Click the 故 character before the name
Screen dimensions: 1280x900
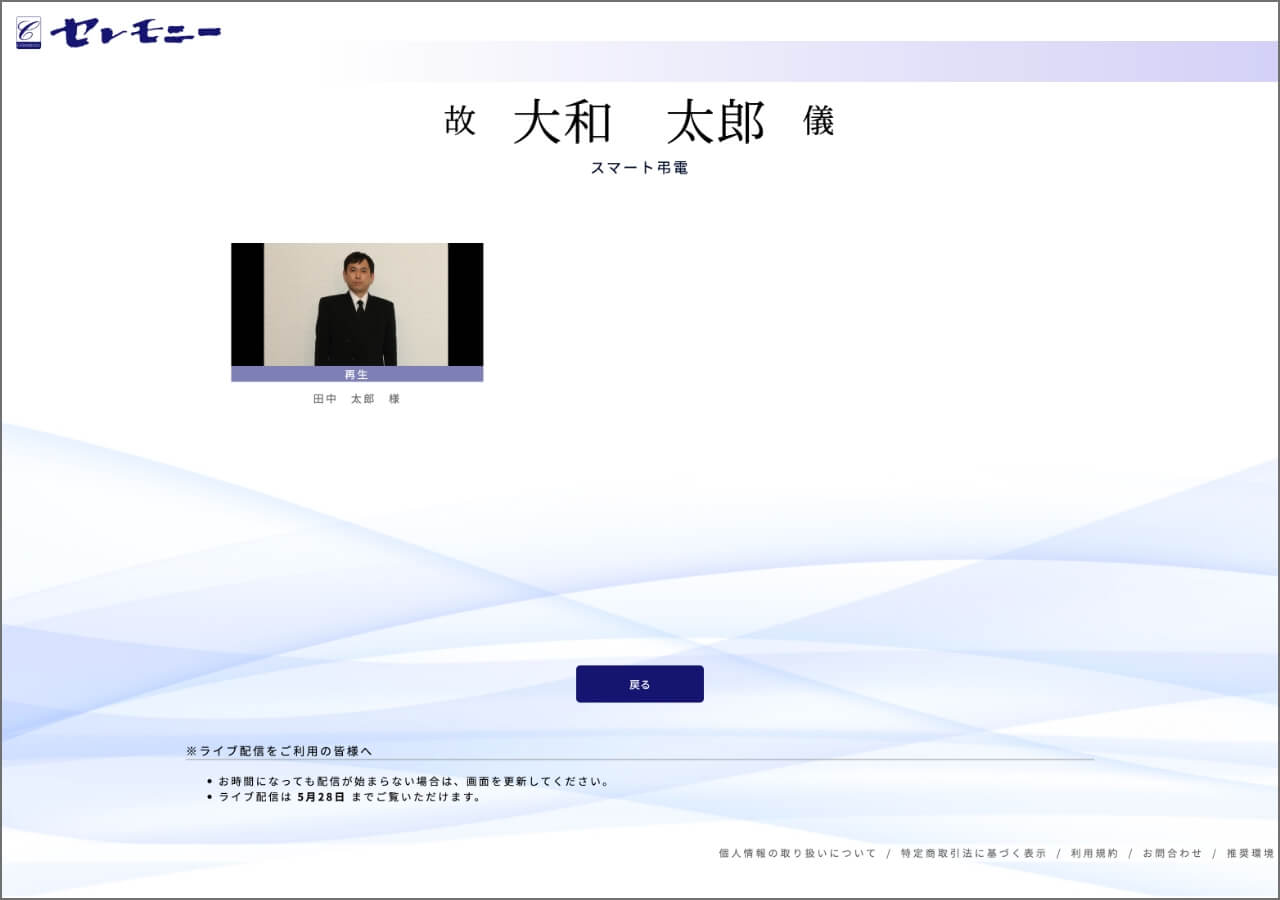point(460,122)
